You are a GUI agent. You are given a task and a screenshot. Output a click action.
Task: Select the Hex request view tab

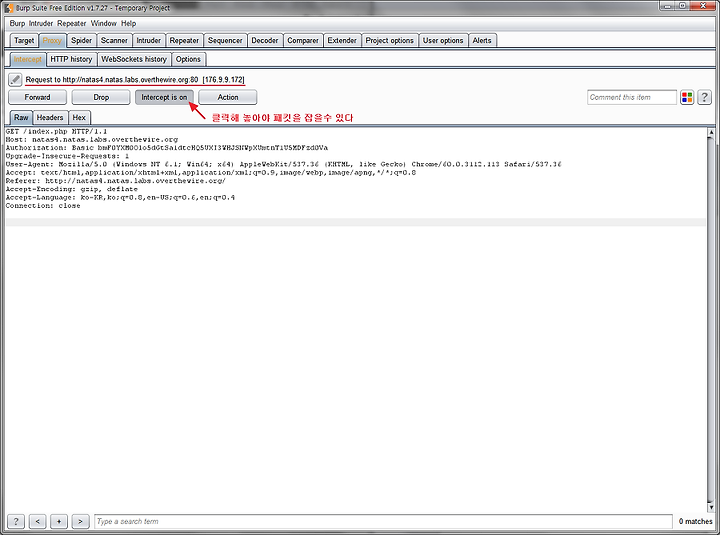pos(79,118)
